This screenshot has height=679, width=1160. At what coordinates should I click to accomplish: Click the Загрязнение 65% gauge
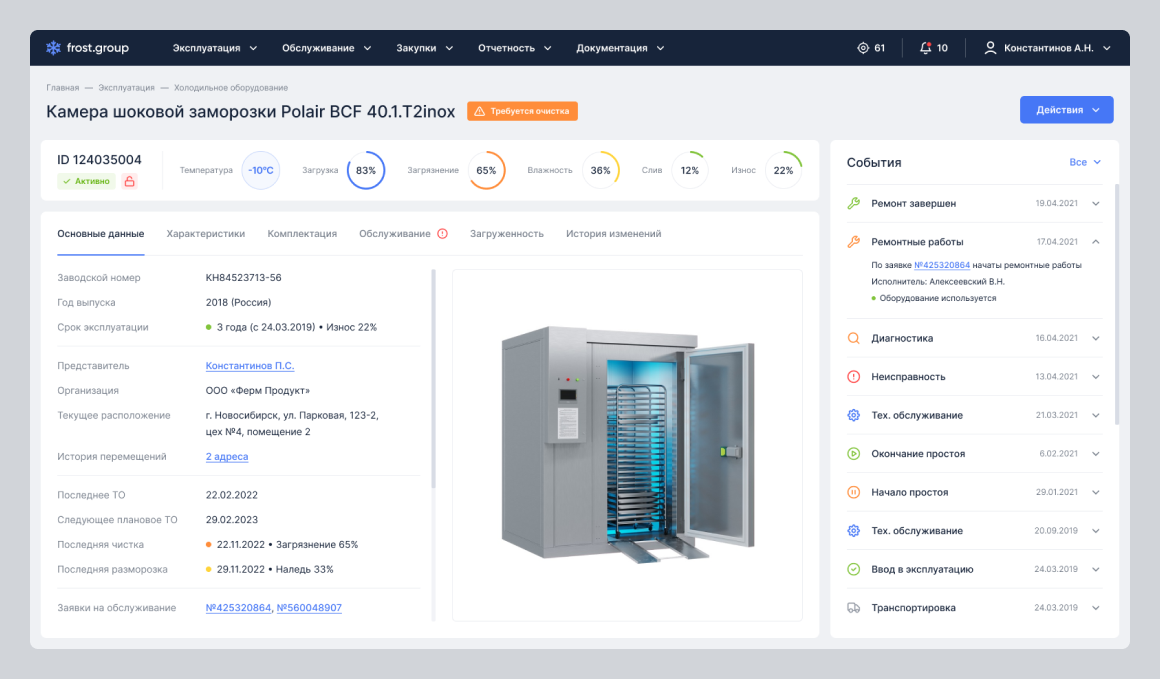click(486, 170)
